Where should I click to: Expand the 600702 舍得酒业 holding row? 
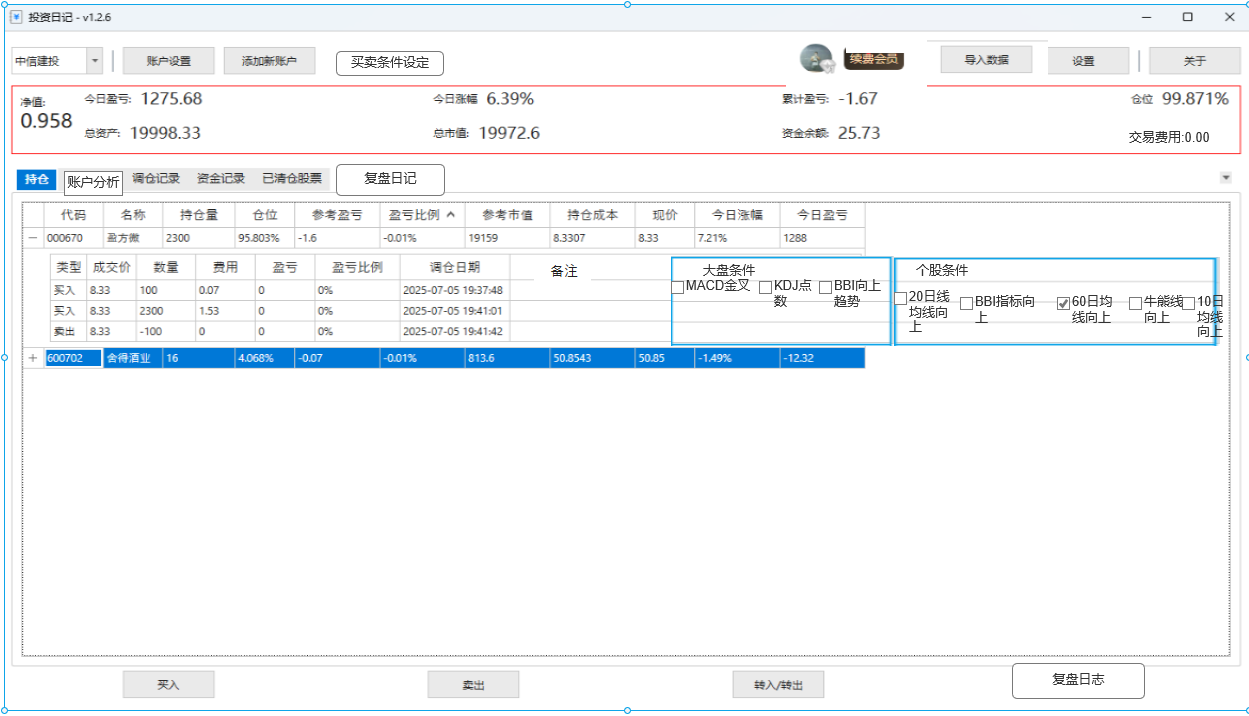(x=31, y=356)
